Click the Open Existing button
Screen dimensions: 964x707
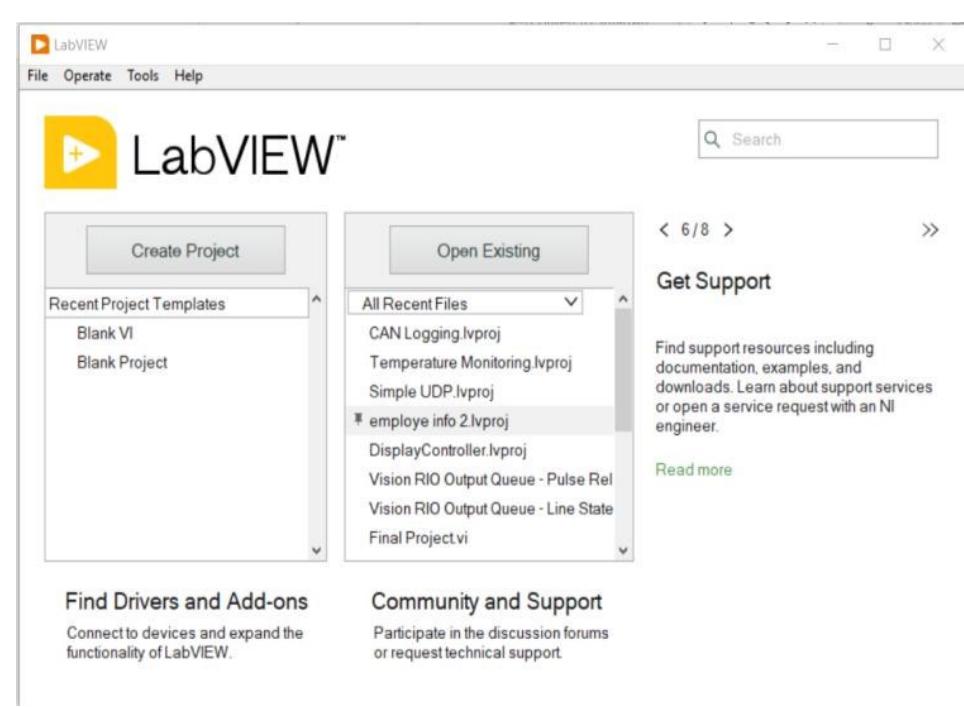(x=489, y=250)
